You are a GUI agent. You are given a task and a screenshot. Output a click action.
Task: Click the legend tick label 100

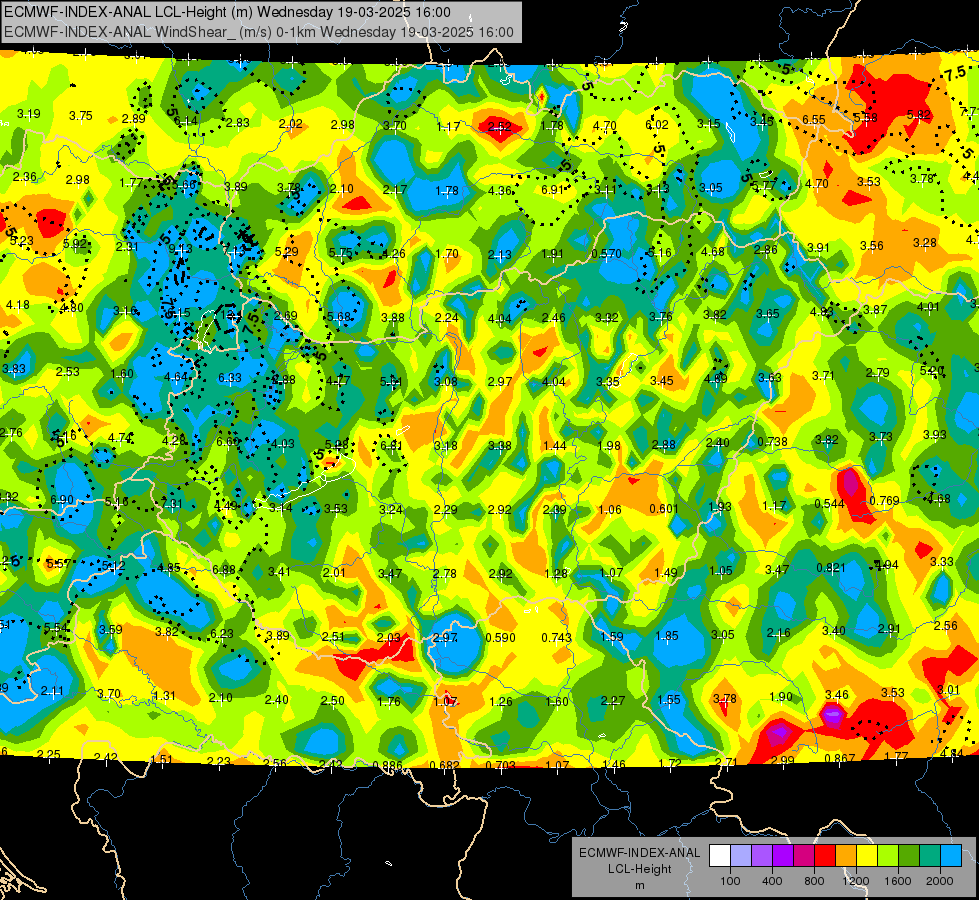(x=730, y=881)
